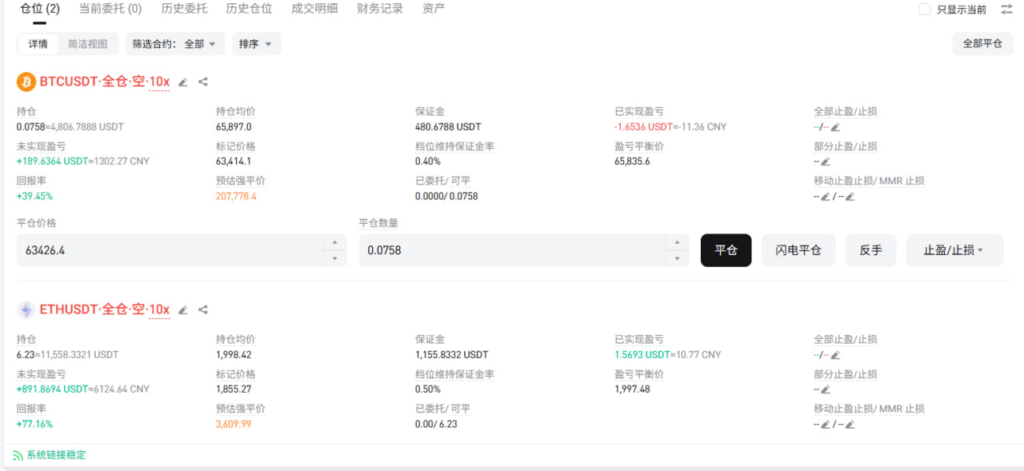The width and height of the screenshot is (1024, 471).
Task: Edit BTCUSDT 全部止盈/止损 setting
Action: 836,127
